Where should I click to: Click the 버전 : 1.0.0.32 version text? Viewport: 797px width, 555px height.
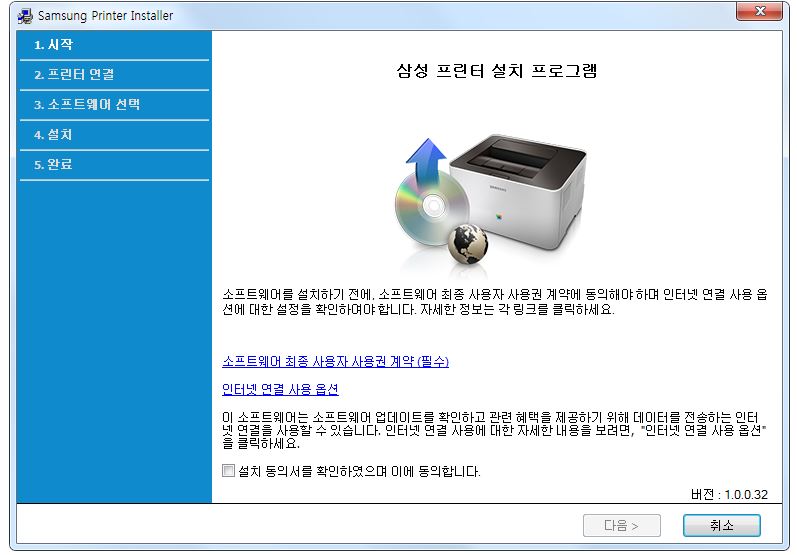click(729, 494)
